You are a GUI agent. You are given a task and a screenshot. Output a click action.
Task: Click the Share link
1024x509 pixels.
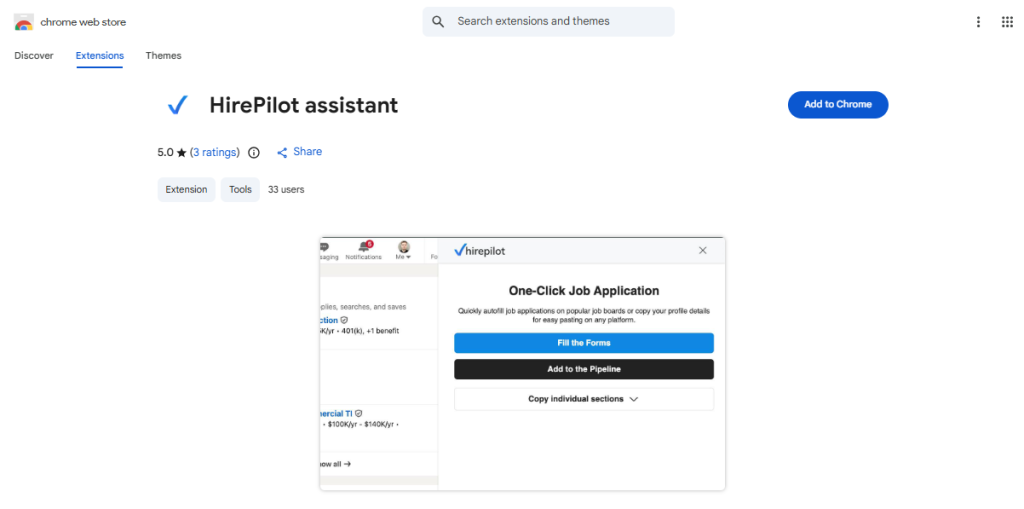click(308, 152)
